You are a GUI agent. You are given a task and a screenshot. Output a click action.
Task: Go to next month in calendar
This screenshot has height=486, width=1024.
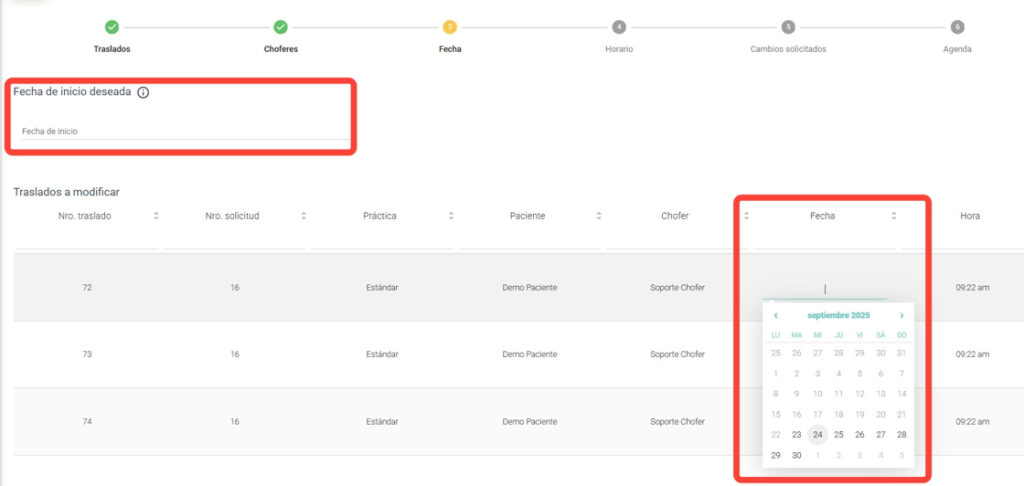point(901,316)
